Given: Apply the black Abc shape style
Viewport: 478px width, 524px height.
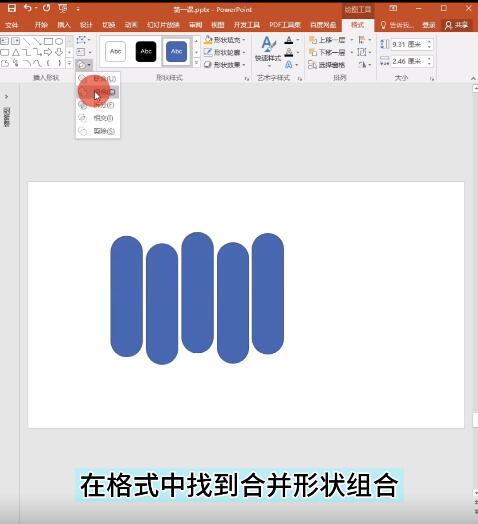Looking at the screenshot, I should (x=146, y=51).
